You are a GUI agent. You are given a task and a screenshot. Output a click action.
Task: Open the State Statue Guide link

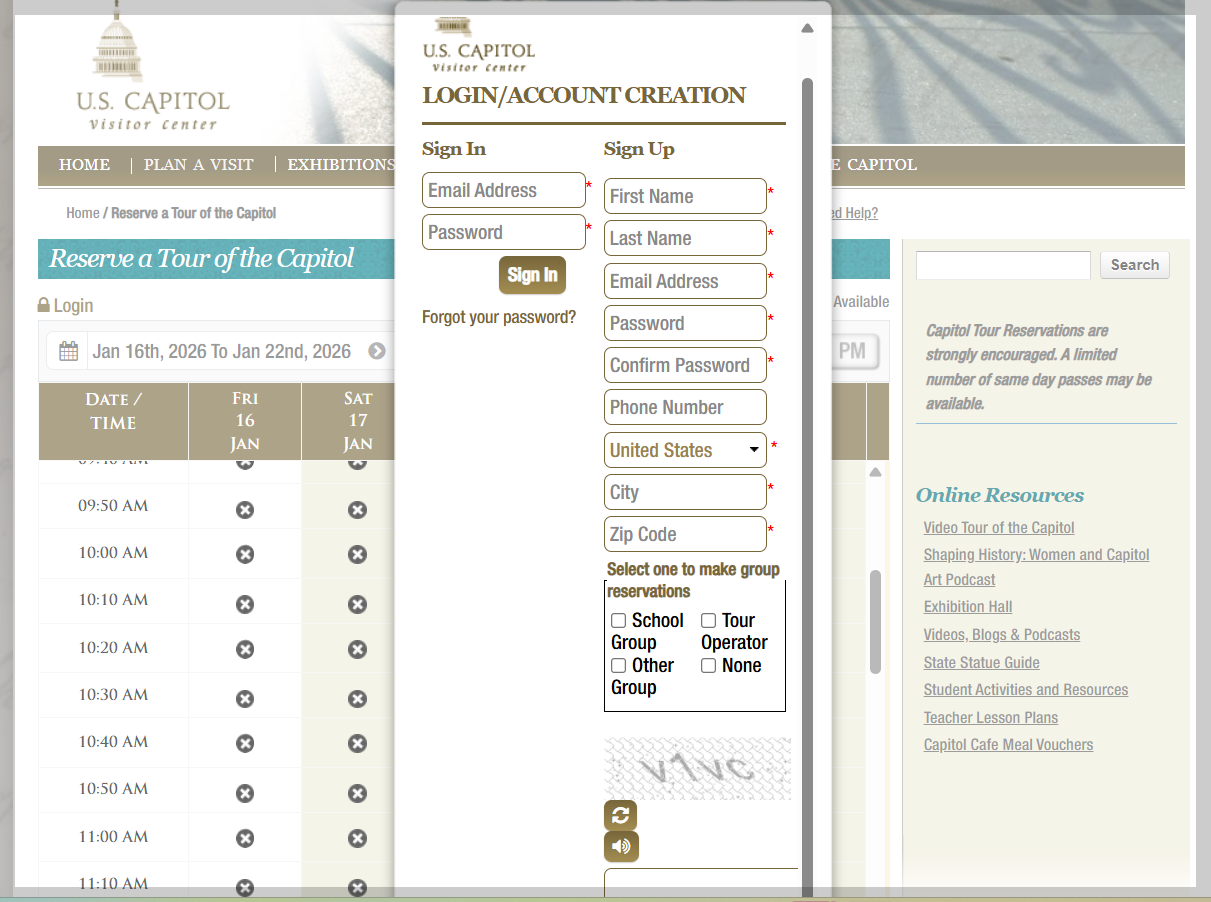click(x=982, y=663)
